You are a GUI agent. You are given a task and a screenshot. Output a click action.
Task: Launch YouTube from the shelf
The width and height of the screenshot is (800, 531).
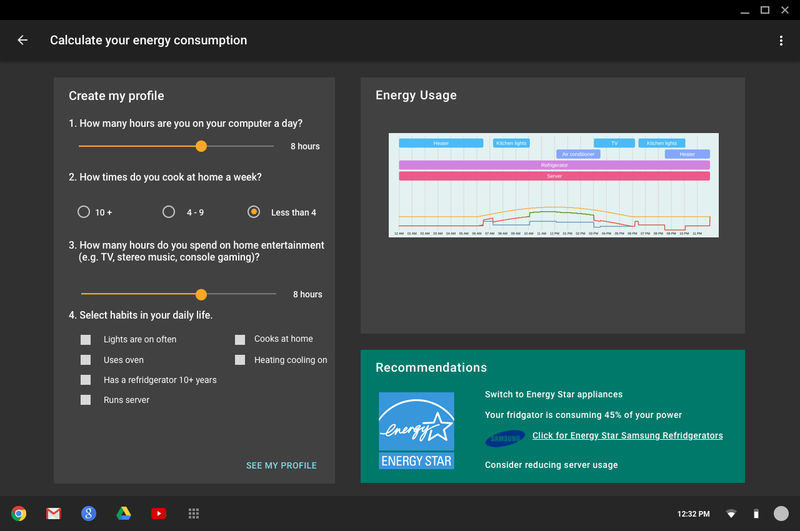[x=158, y=513]
